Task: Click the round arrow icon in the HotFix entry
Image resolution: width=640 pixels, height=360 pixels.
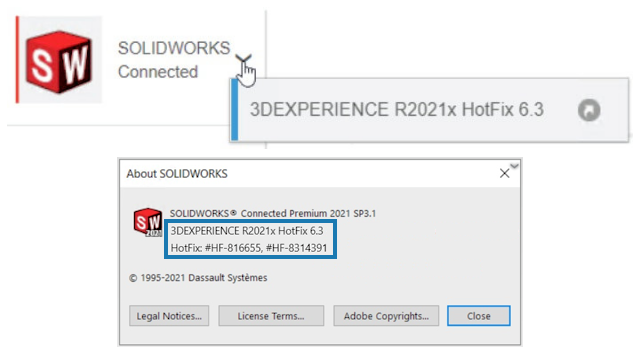Action: tap(589, 110)
